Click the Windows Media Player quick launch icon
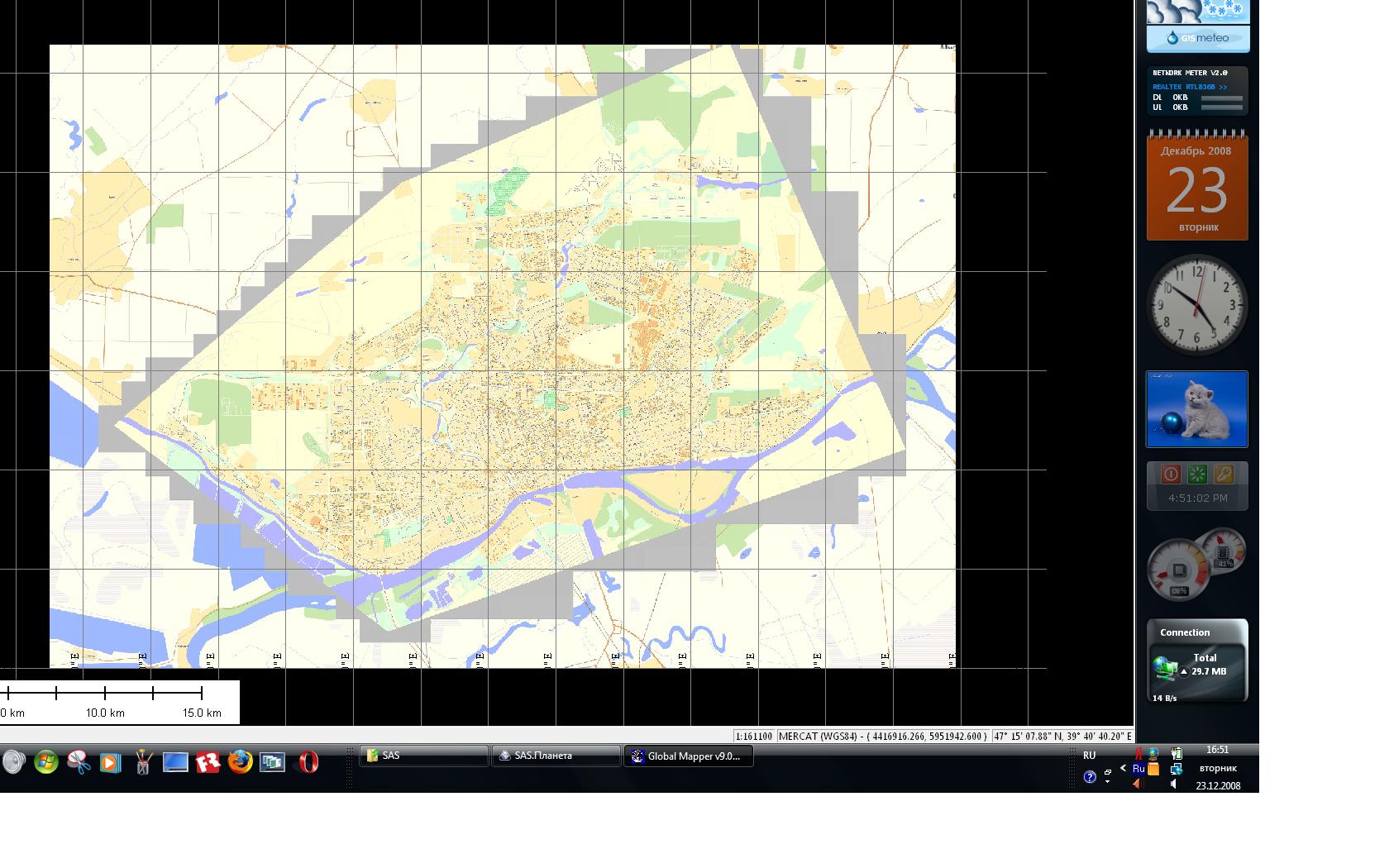The width and height of the screenshot is (1389, 868). tap(110, 761)
